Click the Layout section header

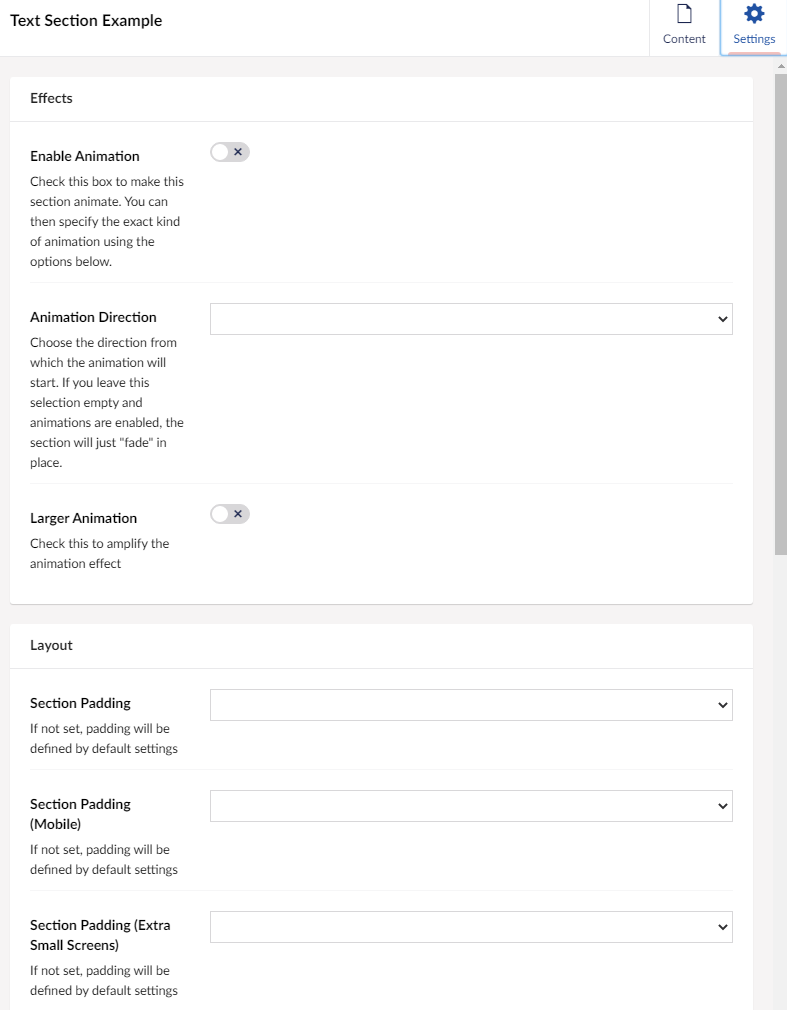tap(51, 645)
